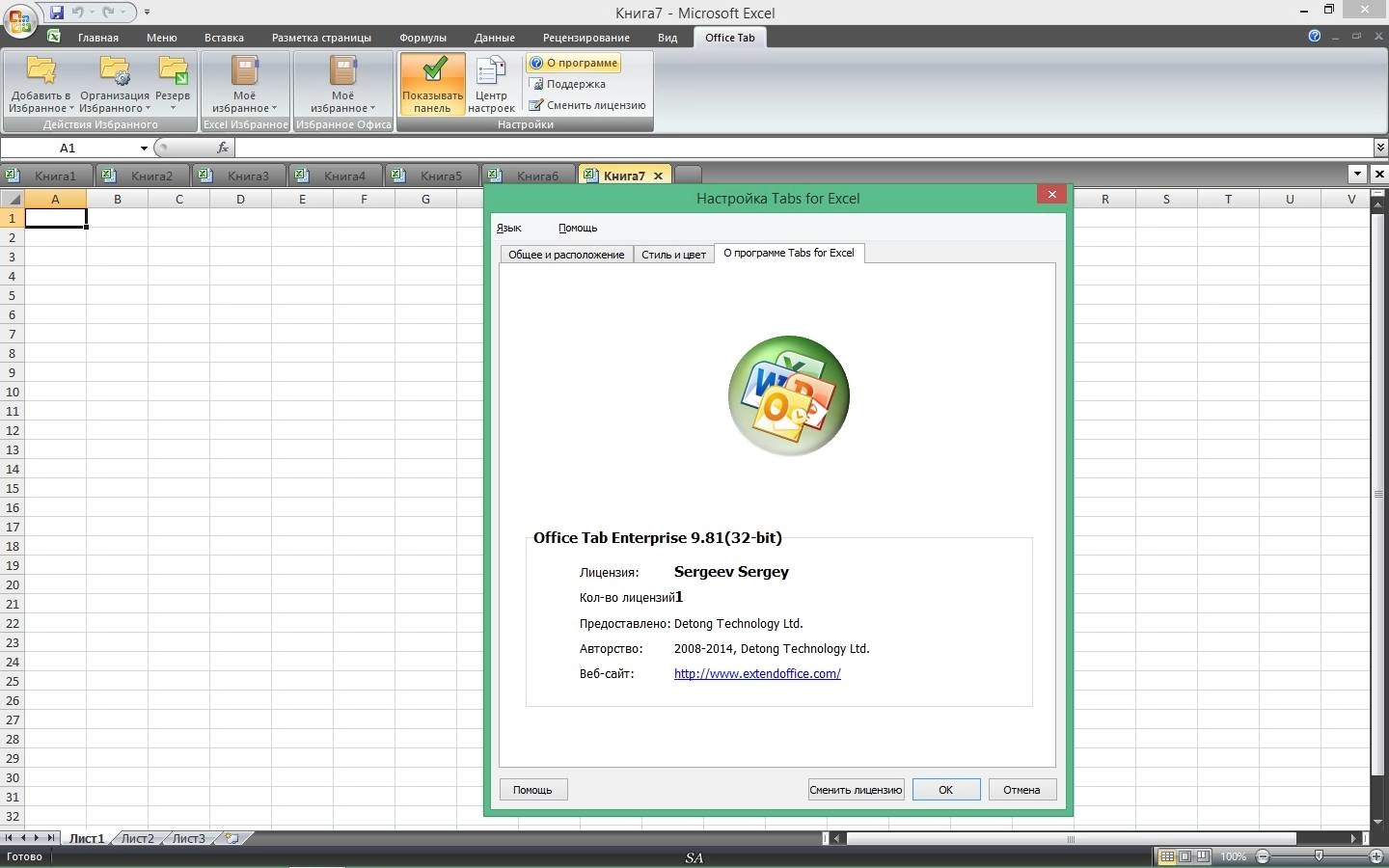Open Моё избранное in Избранное Офиса group
Image resolution: width=1389 pixels, height=868 pixels.
click(343, 83)
